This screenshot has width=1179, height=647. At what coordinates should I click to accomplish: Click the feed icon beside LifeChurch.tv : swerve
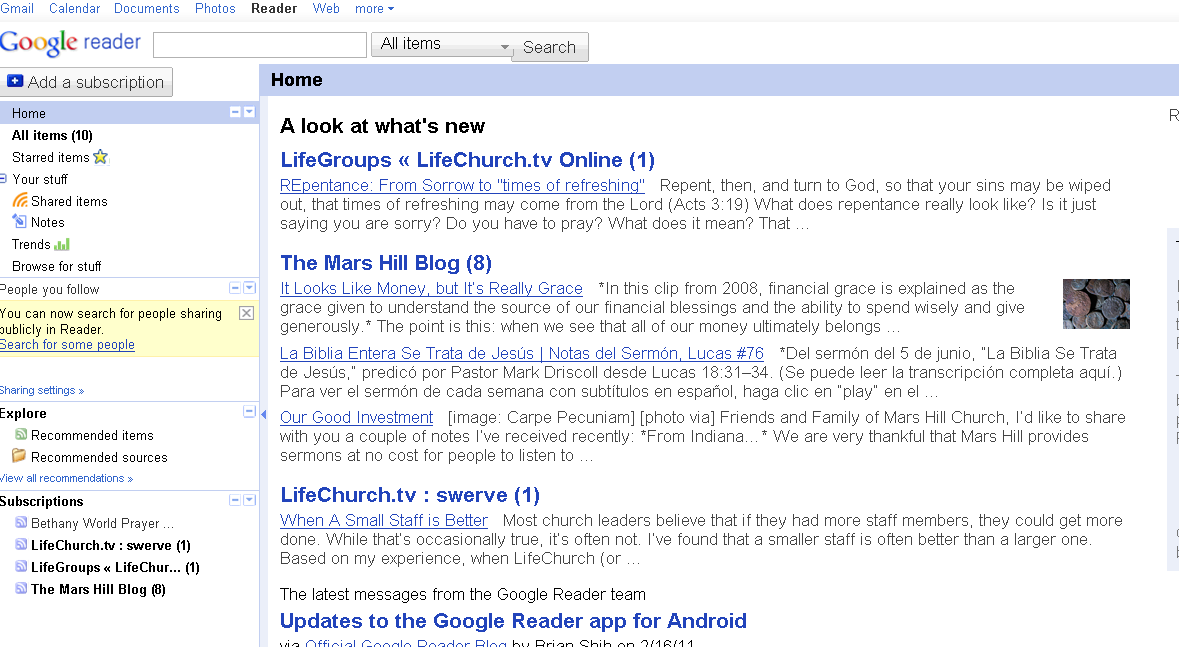[21, 545]
